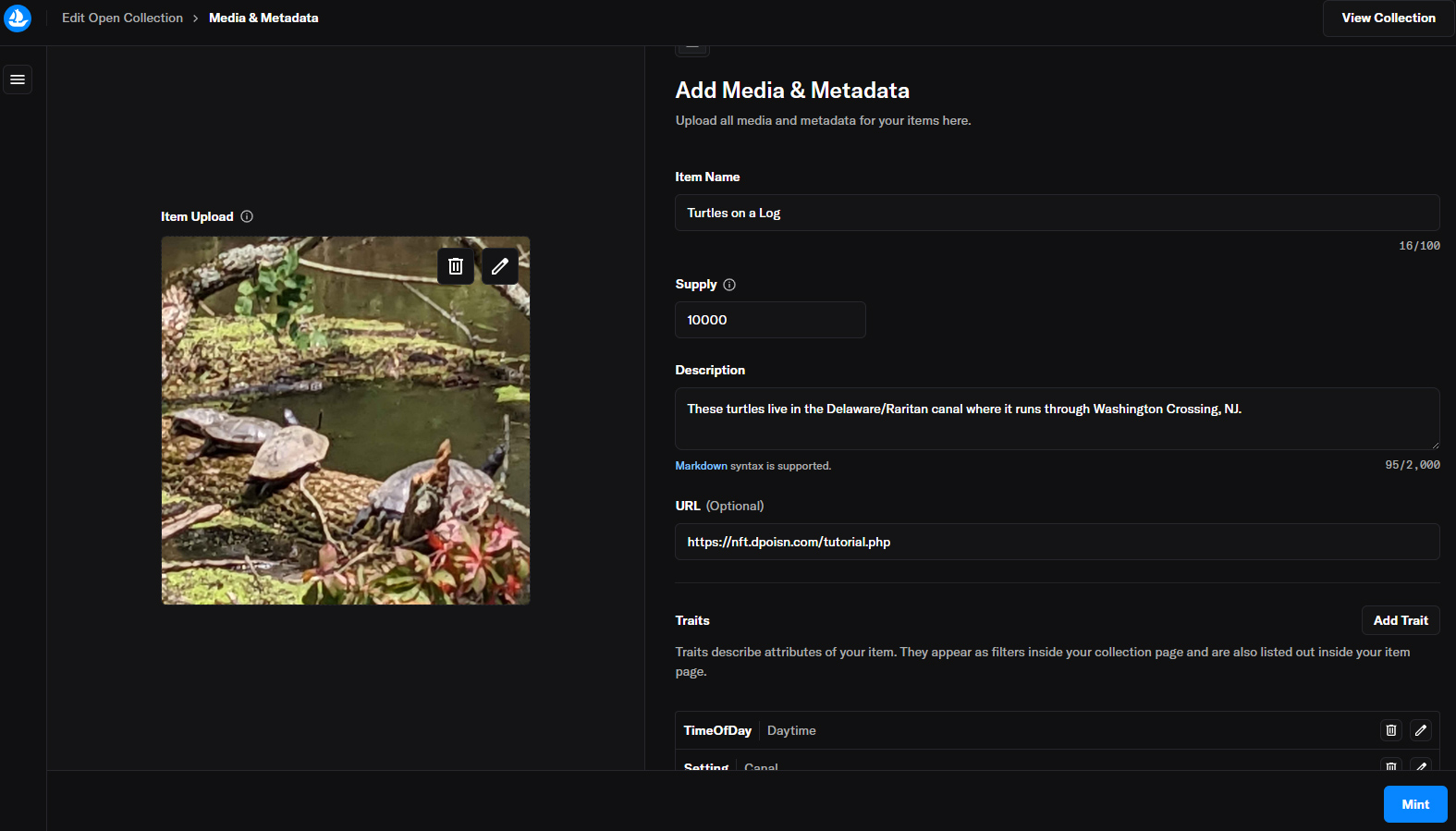Viewport: 1456px width, 831px height.
Task: Edit the TimeOfDay trait
Action: pyautogui.click(x=1421, y=730)
